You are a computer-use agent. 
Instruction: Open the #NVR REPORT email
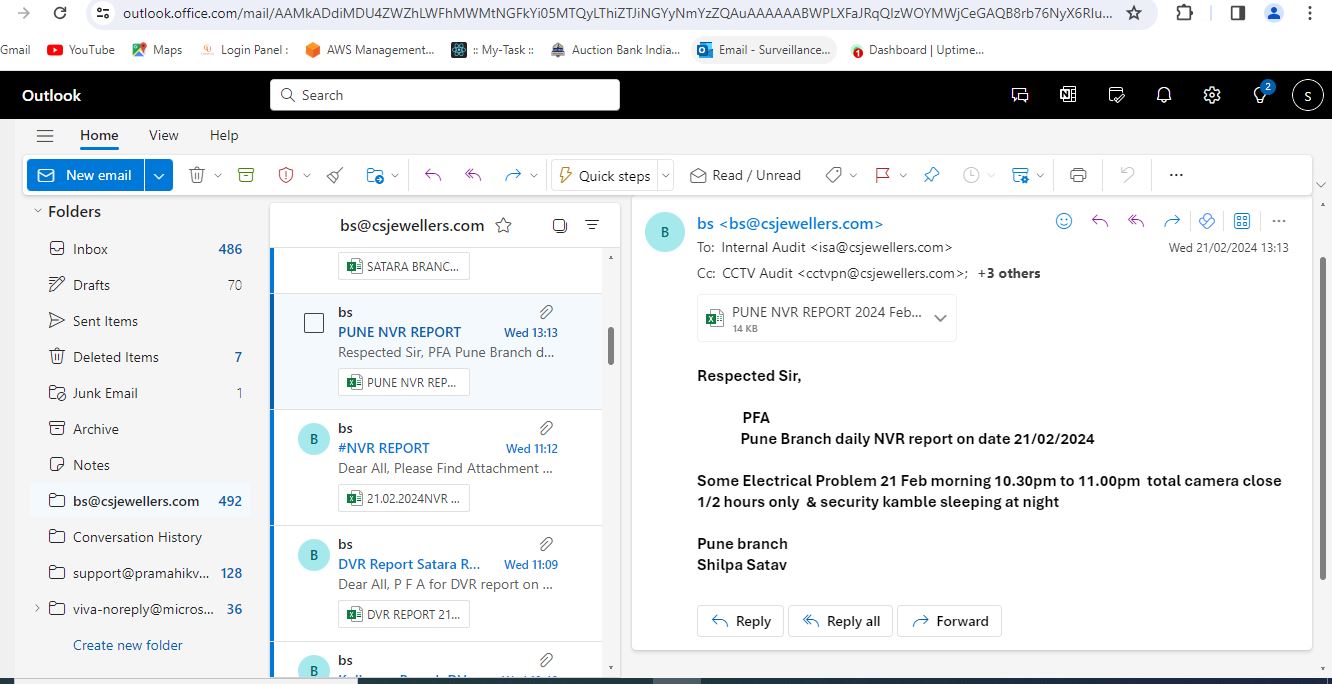(437, 468)
